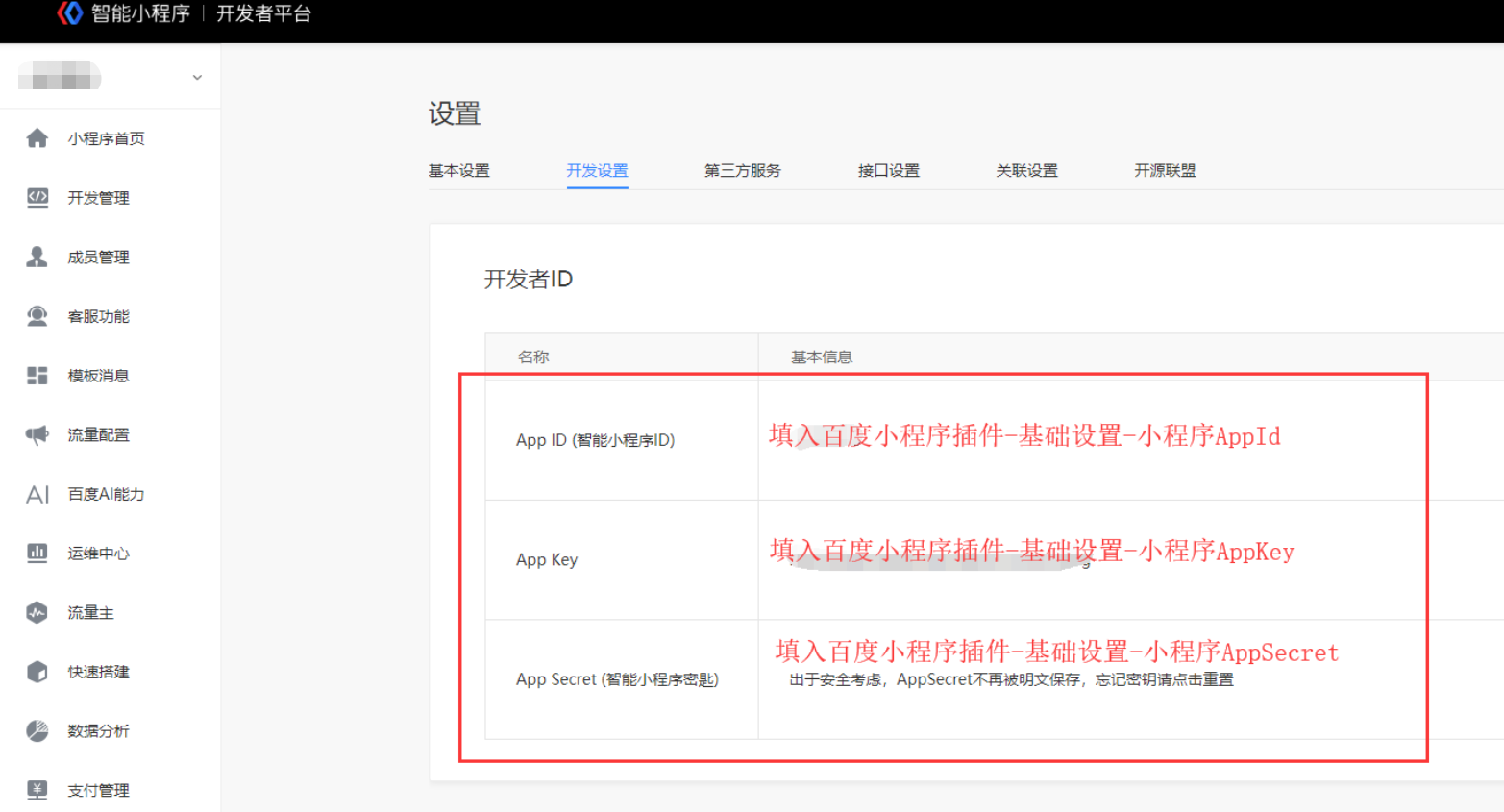
Task: Open 支付管理 via its yen icon
Action: [37, 790]
